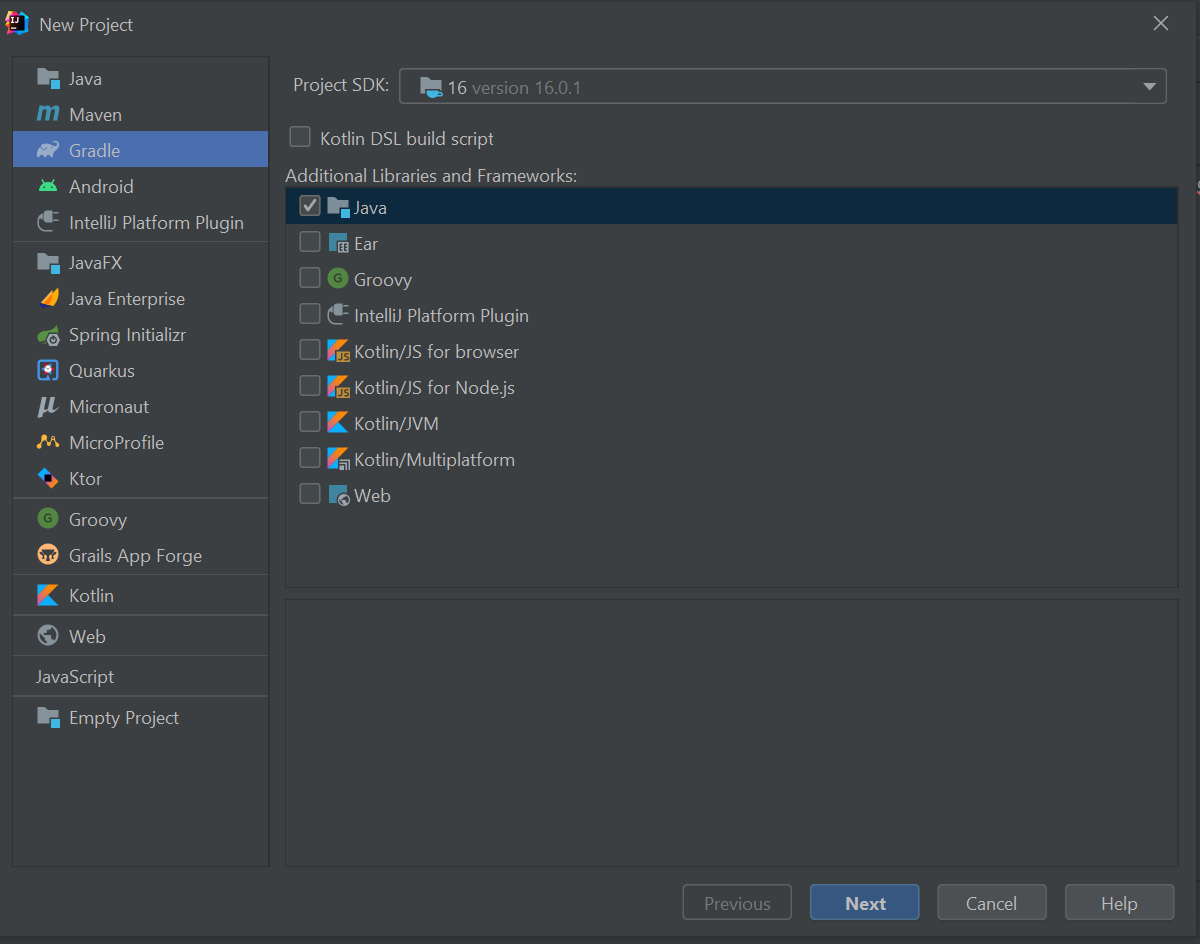Click the JavaFX folder icon
Image resolution: width=1200 pixels, height=944 pixels.
pos(48,262)
